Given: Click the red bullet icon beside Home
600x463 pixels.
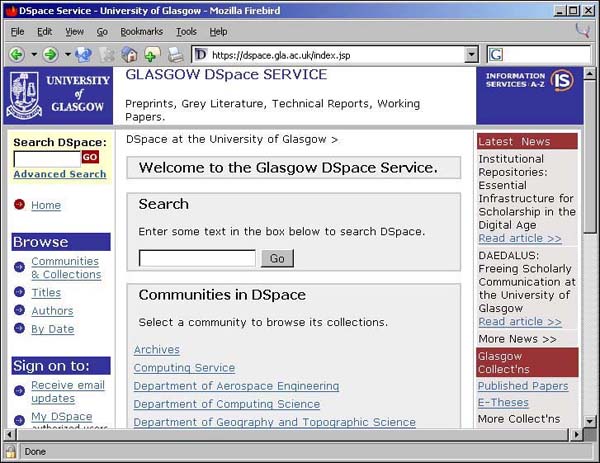Looking at the screenshot, I should pos(19,204).
